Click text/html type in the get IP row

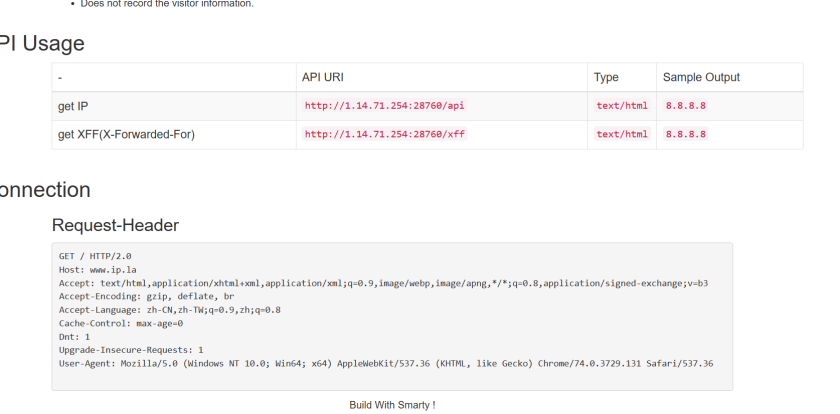621,106
